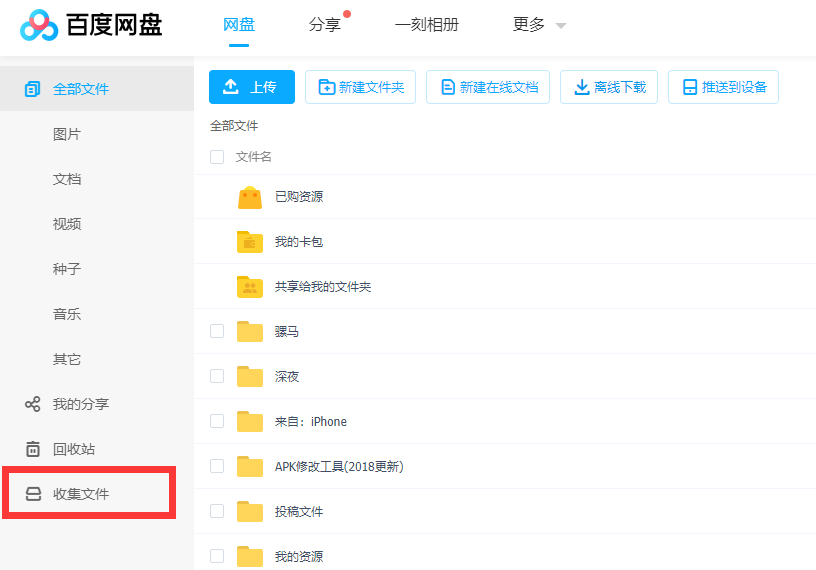
Task: Click the 全部文件 breadcrumb link
Action: pos(234,125)
